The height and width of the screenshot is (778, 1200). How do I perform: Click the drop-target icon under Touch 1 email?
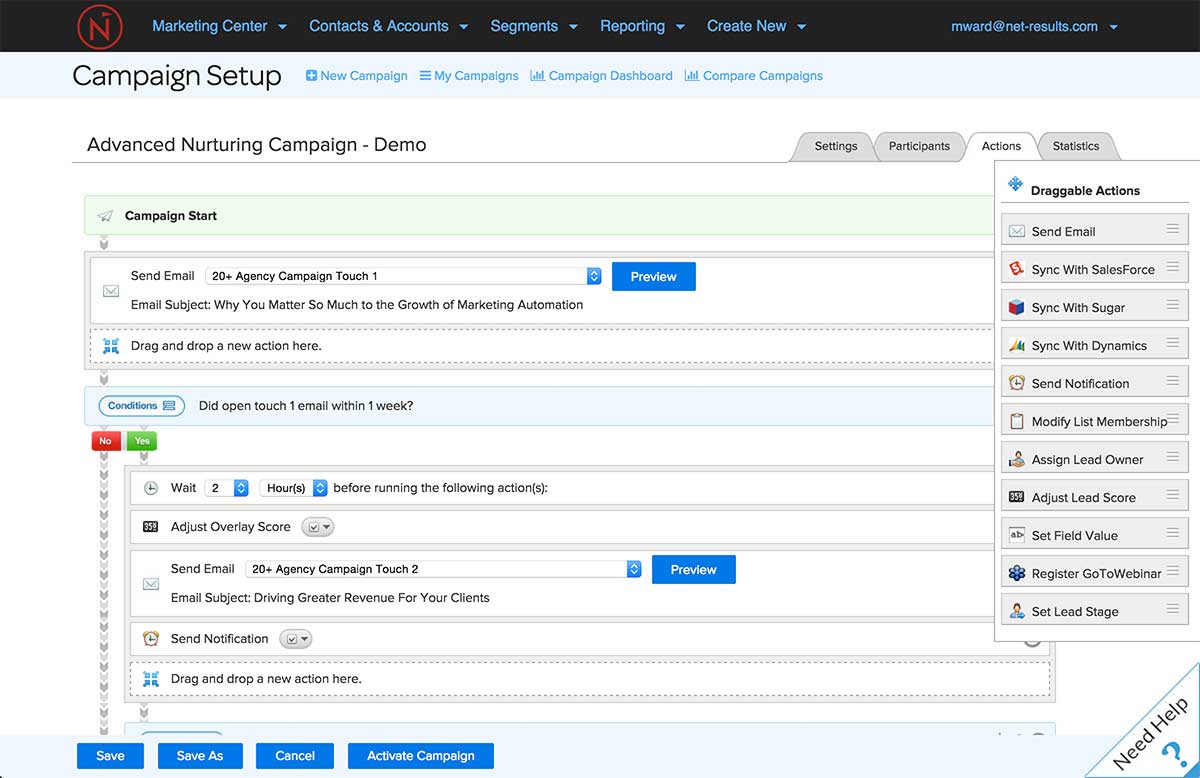point(111,346)
